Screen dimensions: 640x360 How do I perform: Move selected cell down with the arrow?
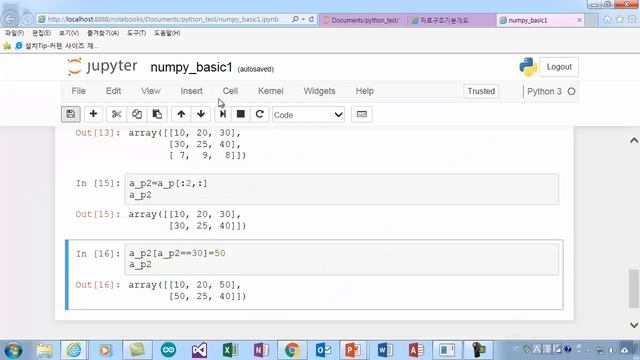click(x=201, y=114)
